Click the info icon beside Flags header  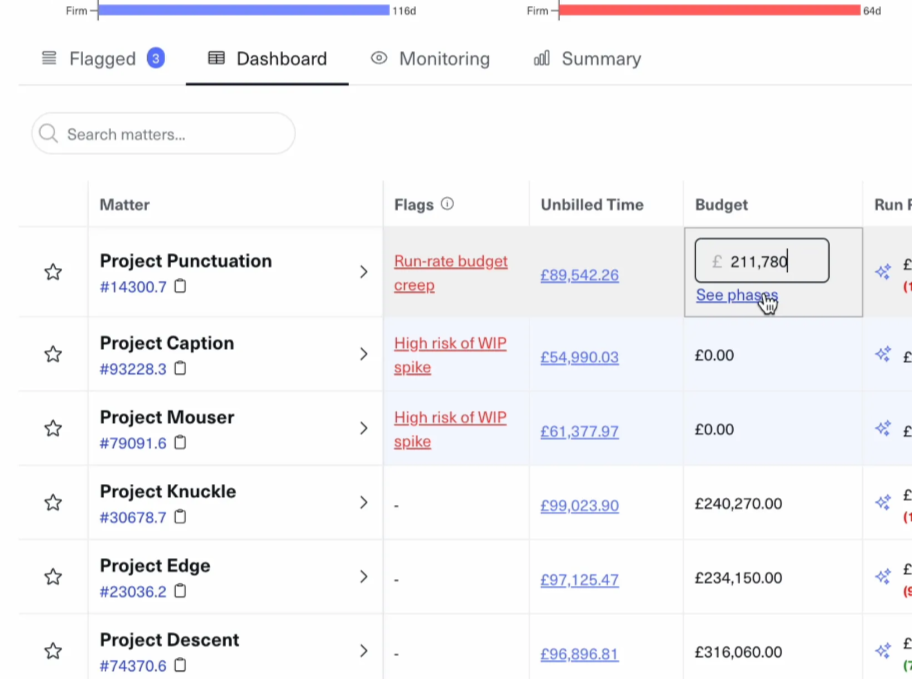click(x=447, y=204)
